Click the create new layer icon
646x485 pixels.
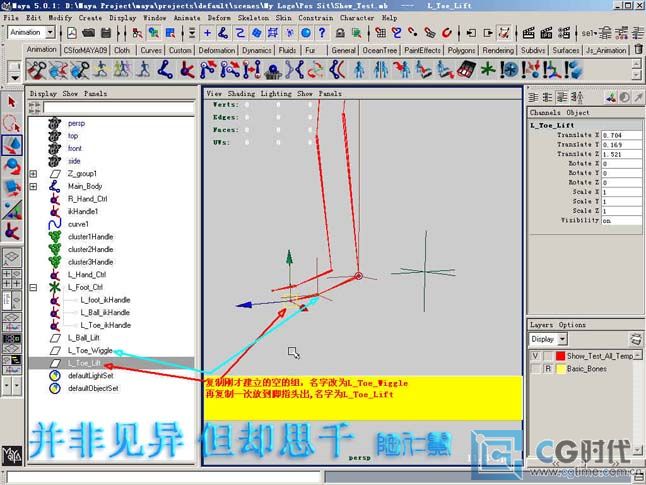pos(636,339)
